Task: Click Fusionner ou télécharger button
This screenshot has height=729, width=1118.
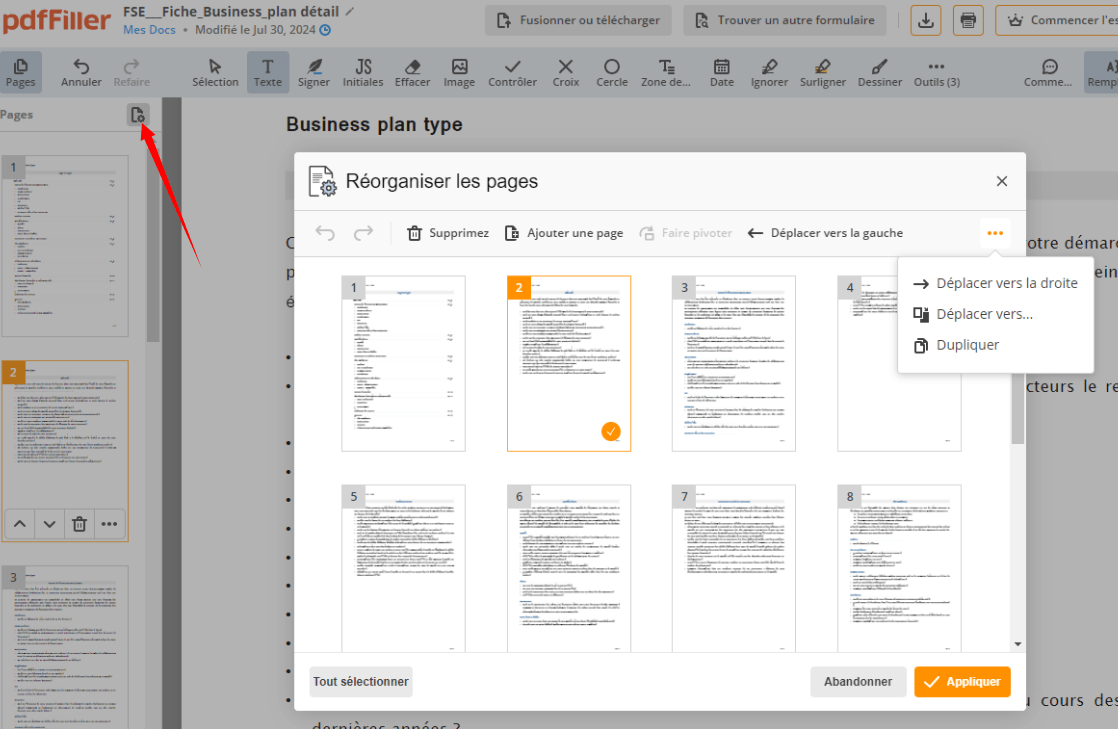Action: point(578,20)
